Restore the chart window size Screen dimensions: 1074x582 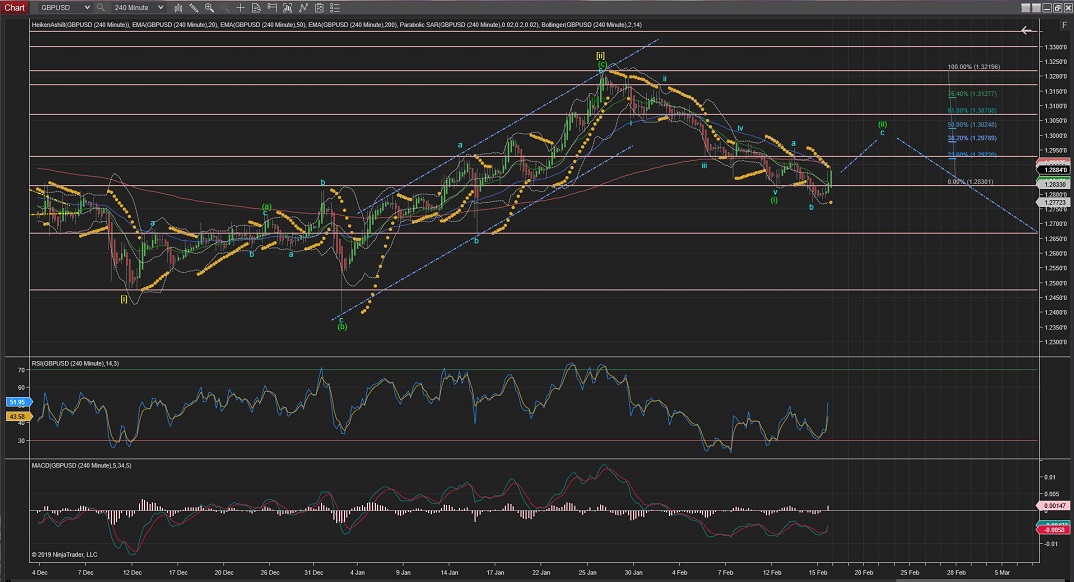[x=1058, y=8]
